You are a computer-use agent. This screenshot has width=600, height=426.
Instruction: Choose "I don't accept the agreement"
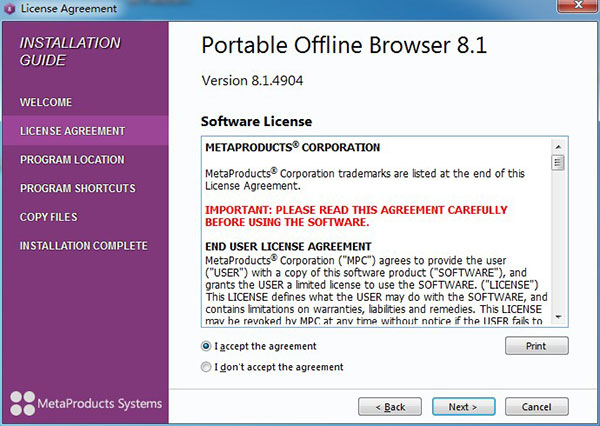(206, 367)
